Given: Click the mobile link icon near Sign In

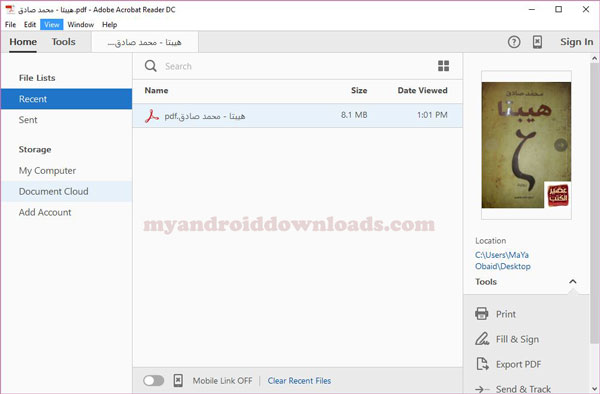Looking at the screenshot, I should point(537,42).
